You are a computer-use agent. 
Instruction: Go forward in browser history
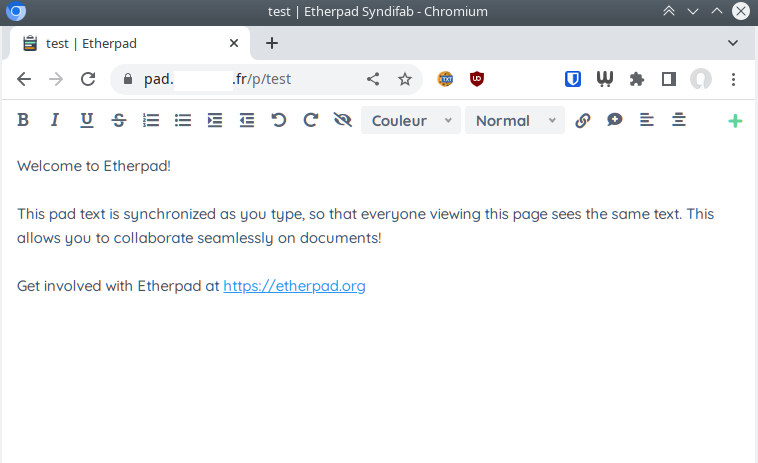(56, 79)
